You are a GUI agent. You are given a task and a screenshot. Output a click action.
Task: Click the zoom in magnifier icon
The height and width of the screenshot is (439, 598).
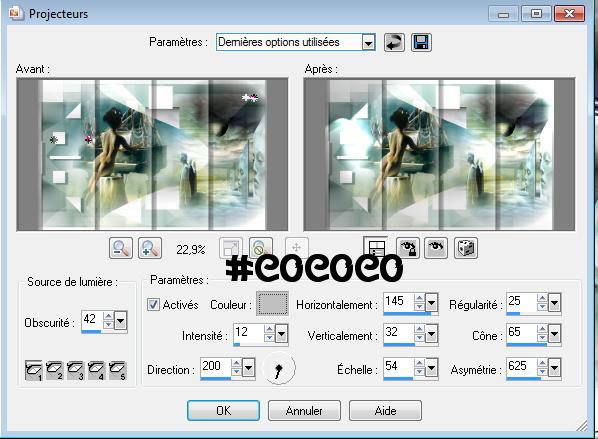(150, 248)
